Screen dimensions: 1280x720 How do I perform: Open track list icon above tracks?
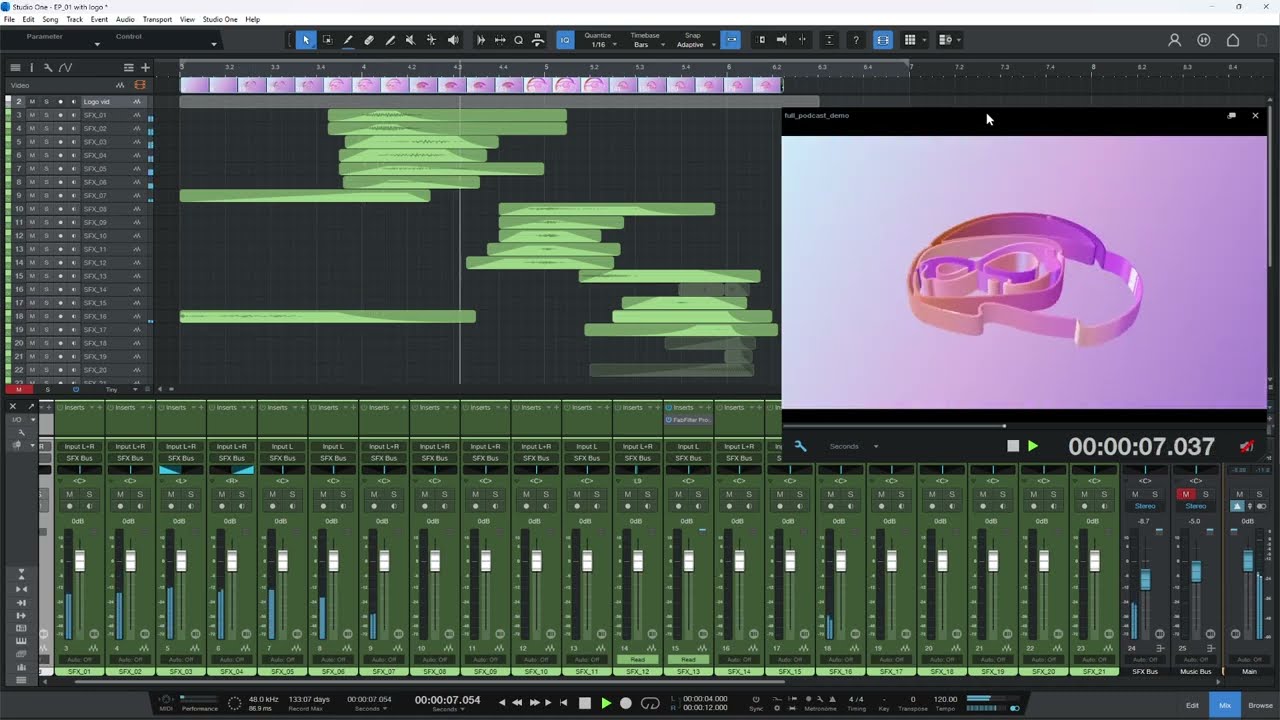[15, 68]
